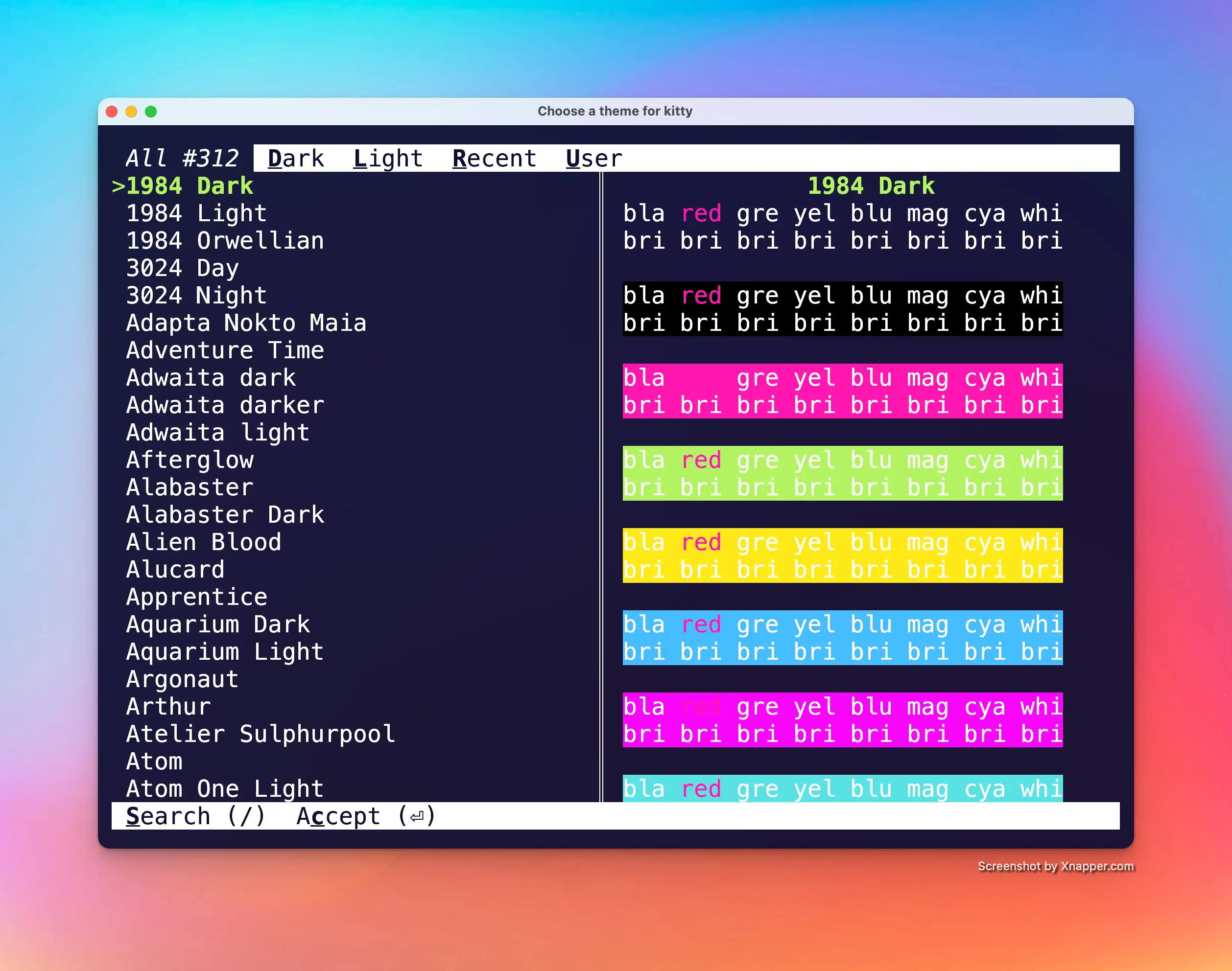Screen dimensions: 1232x971
Task: Select the Atom One Light theme
Action: point(225,788)
